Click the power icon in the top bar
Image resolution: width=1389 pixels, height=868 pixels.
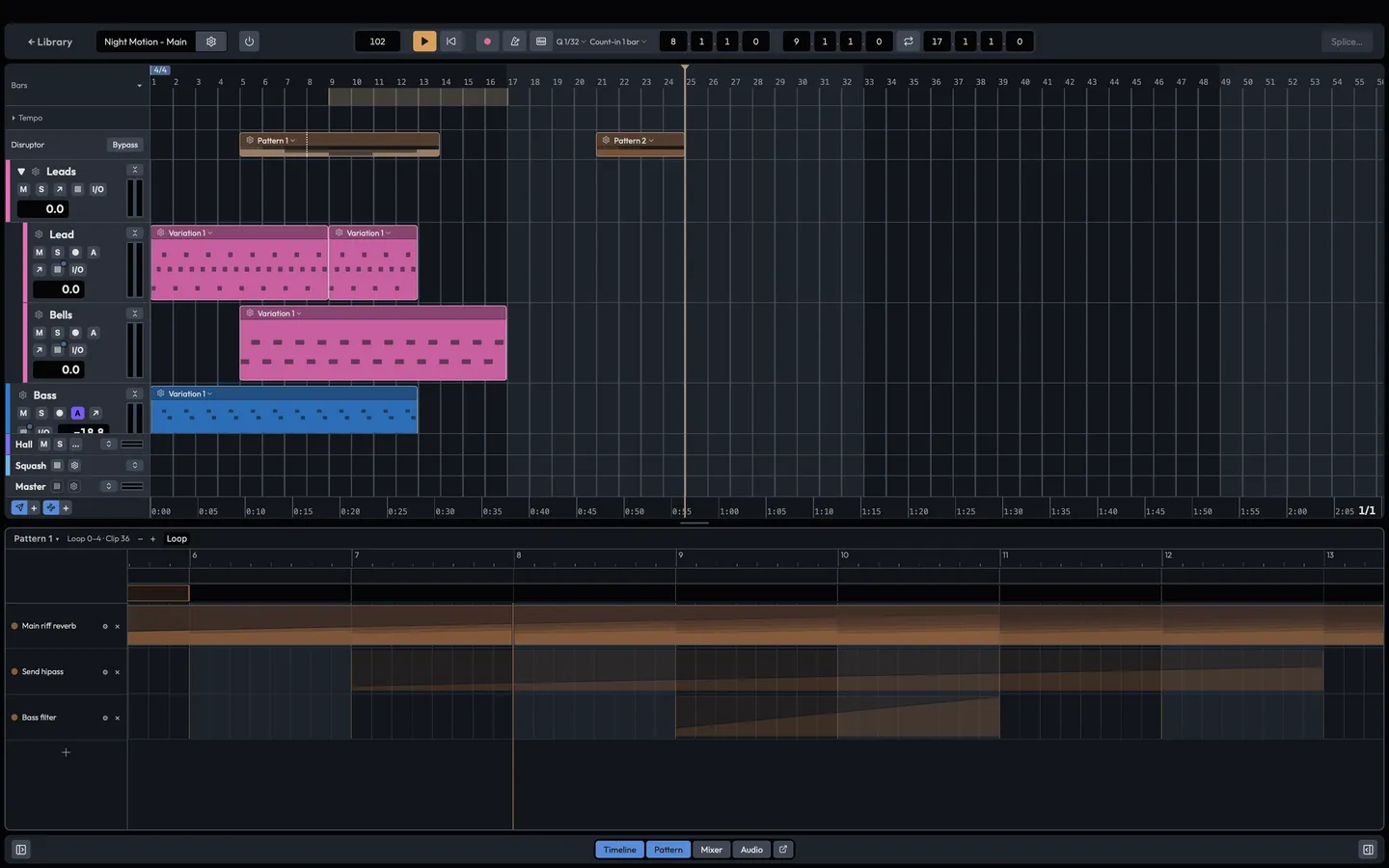pyautogui.click(x=249, y=41)
